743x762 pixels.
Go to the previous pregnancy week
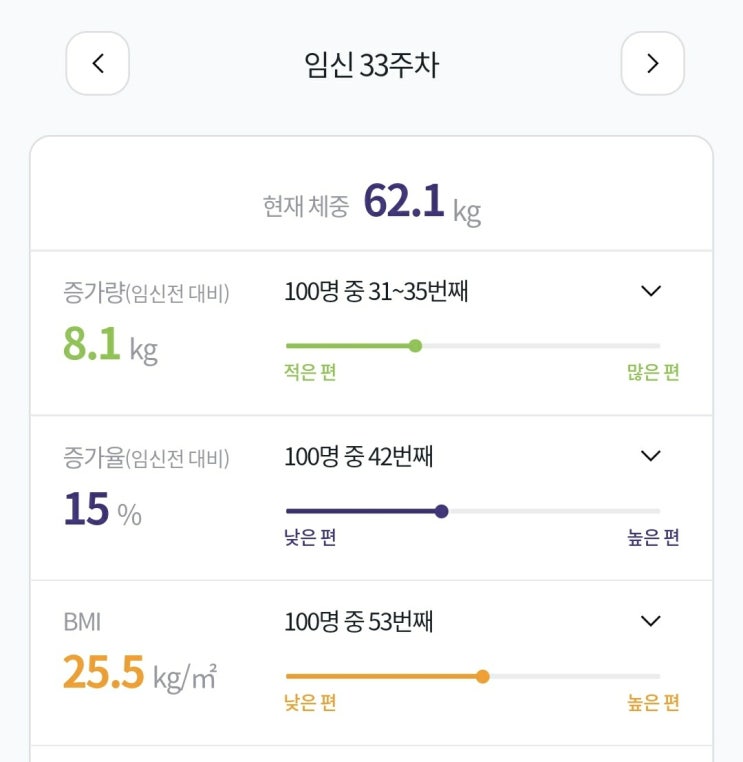(x=98, y=64)
